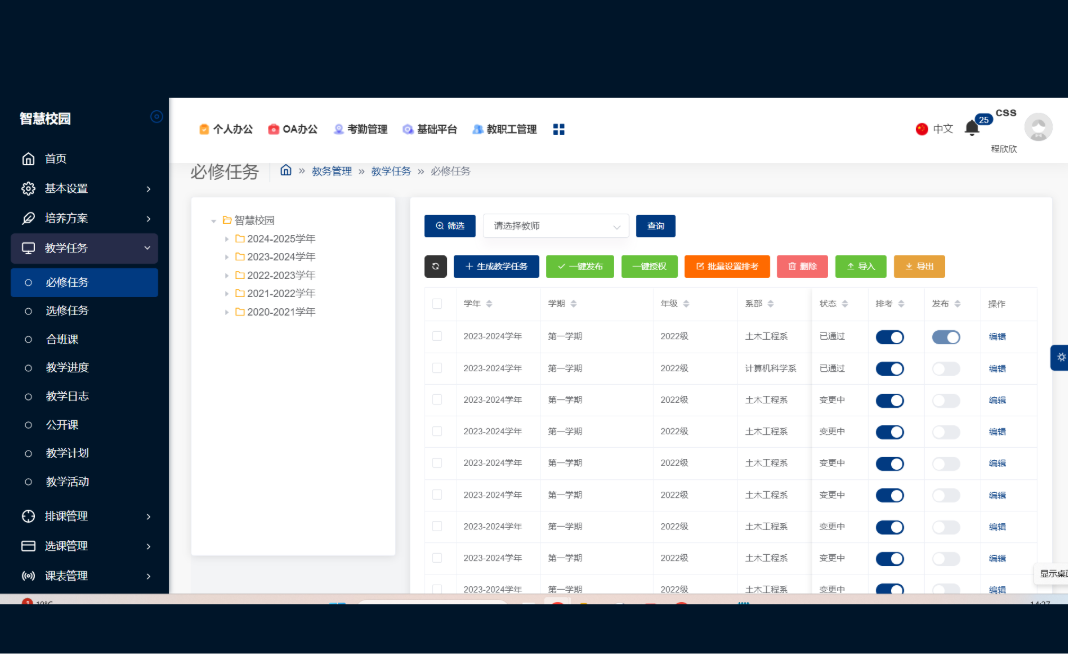
Task: Click the dark refresh icon button
Action: 435,266
